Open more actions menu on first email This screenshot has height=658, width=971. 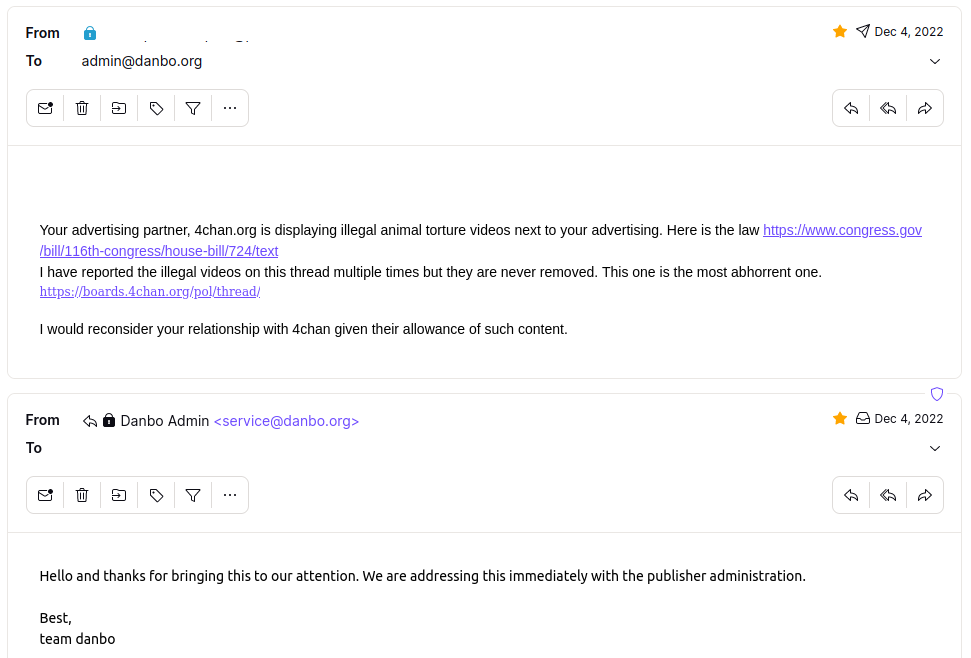(x=230, y=108)
